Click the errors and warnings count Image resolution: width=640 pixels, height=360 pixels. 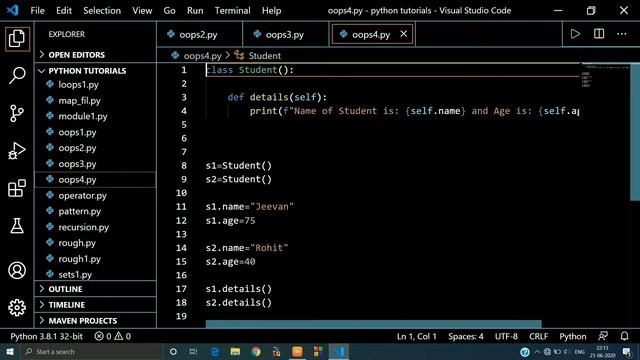click(113, 336)
